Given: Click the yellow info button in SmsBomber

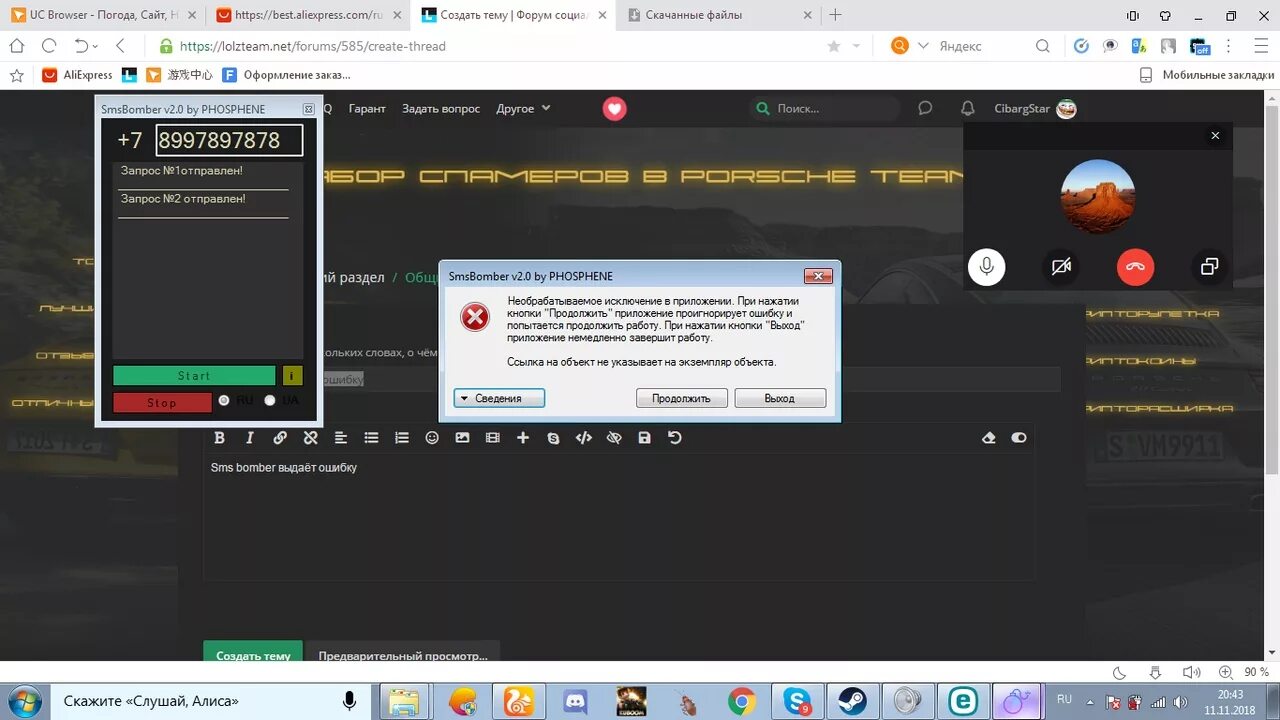Looking at the screenshot, I should [292, 376].
